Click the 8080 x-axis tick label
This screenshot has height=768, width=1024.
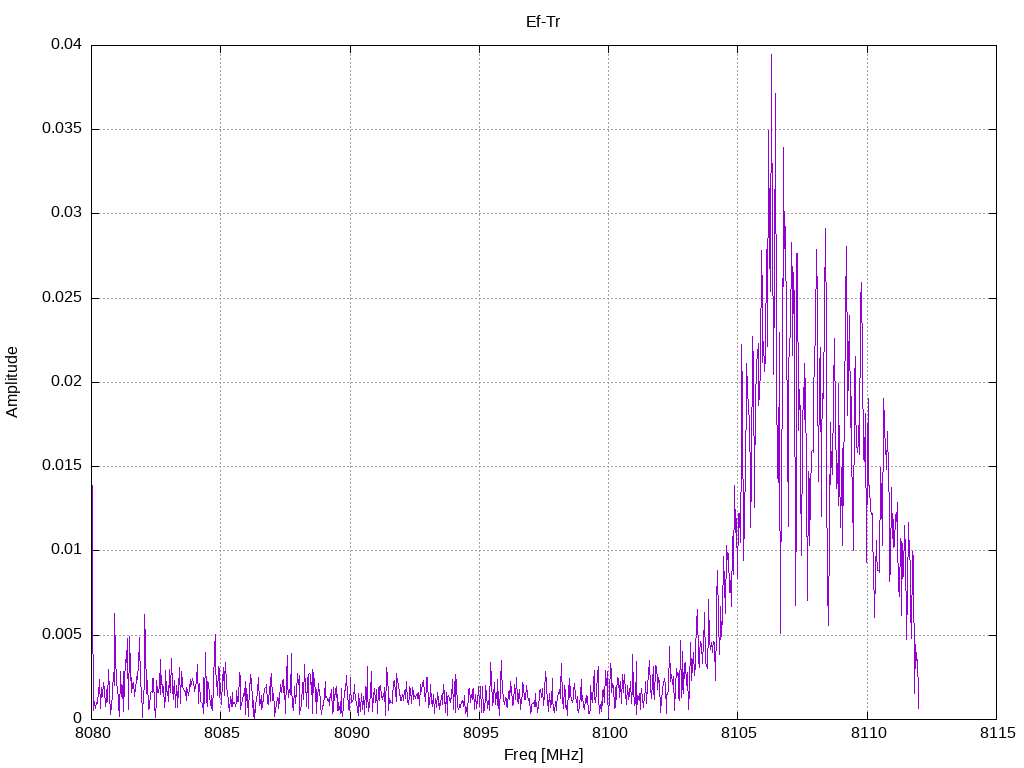(x=92, y=733)
